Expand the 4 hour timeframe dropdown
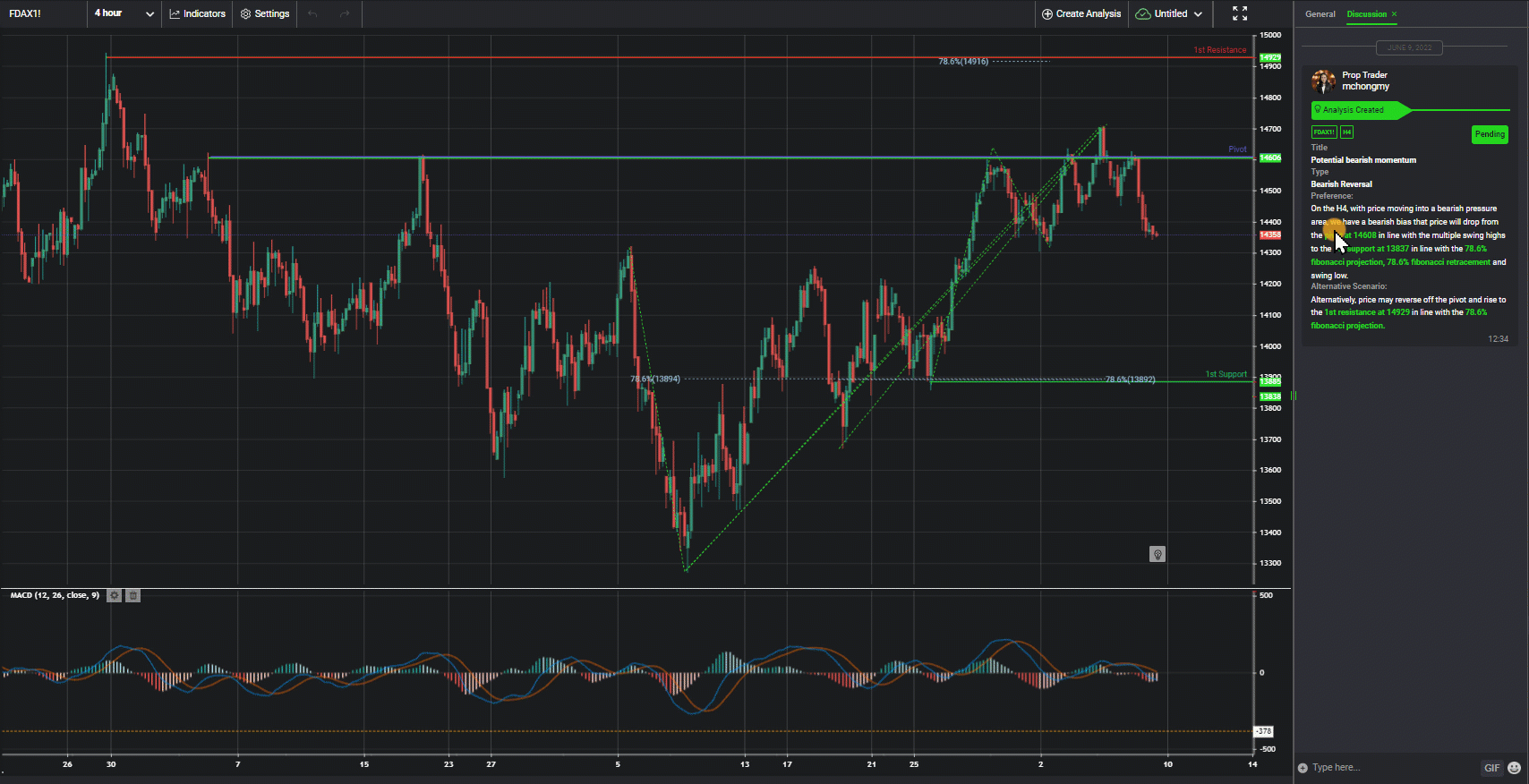 pos(124,13)
